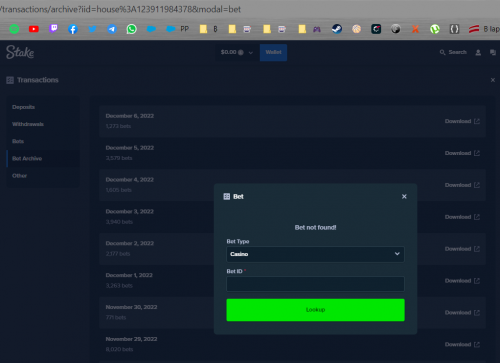
Task: Click the November 29, 2022 row title
Action: point(131,339)
